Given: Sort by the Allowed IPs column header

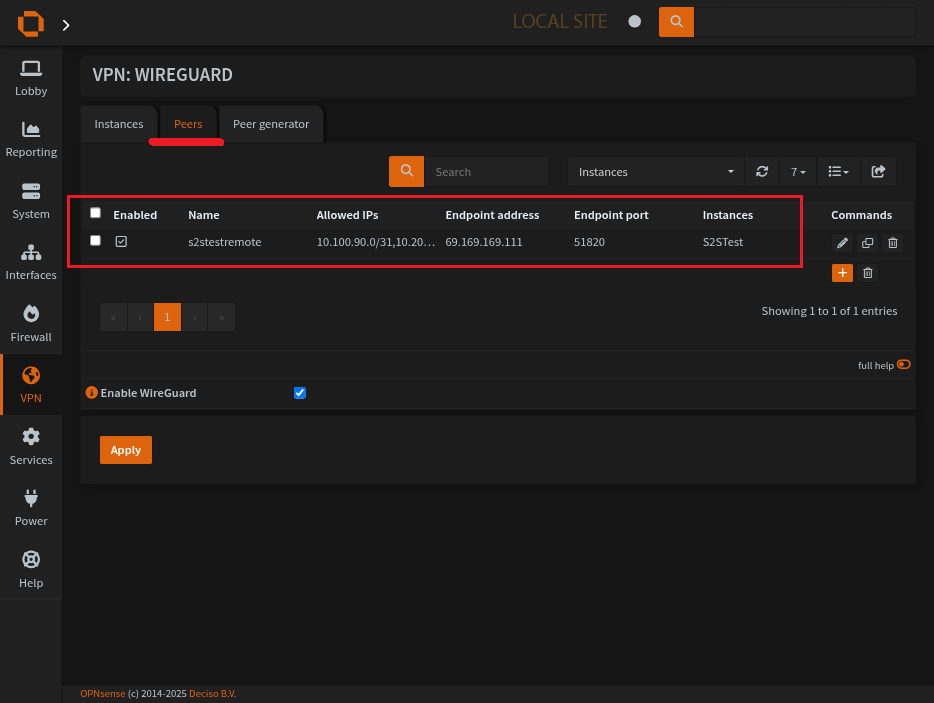Looking at the screenshot, I should 347,215.
